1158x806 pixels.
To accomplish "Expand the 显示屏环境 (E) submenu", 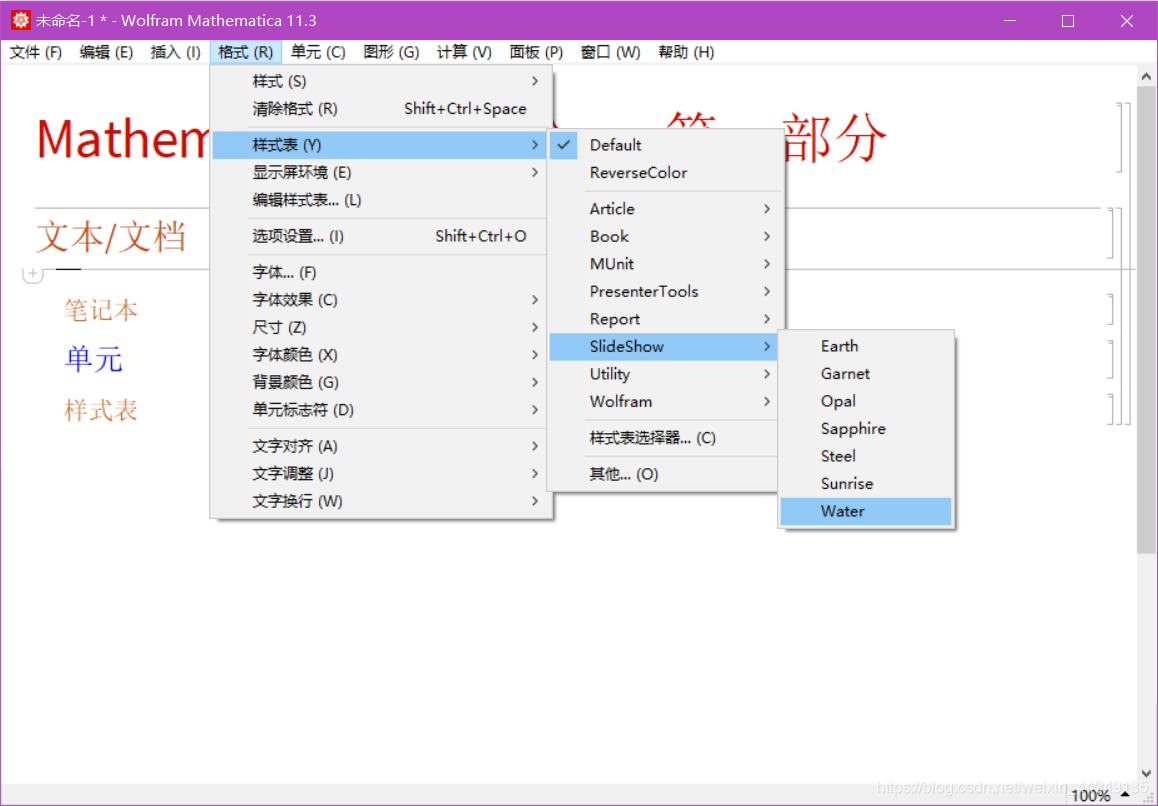I will tap(381, 172).
